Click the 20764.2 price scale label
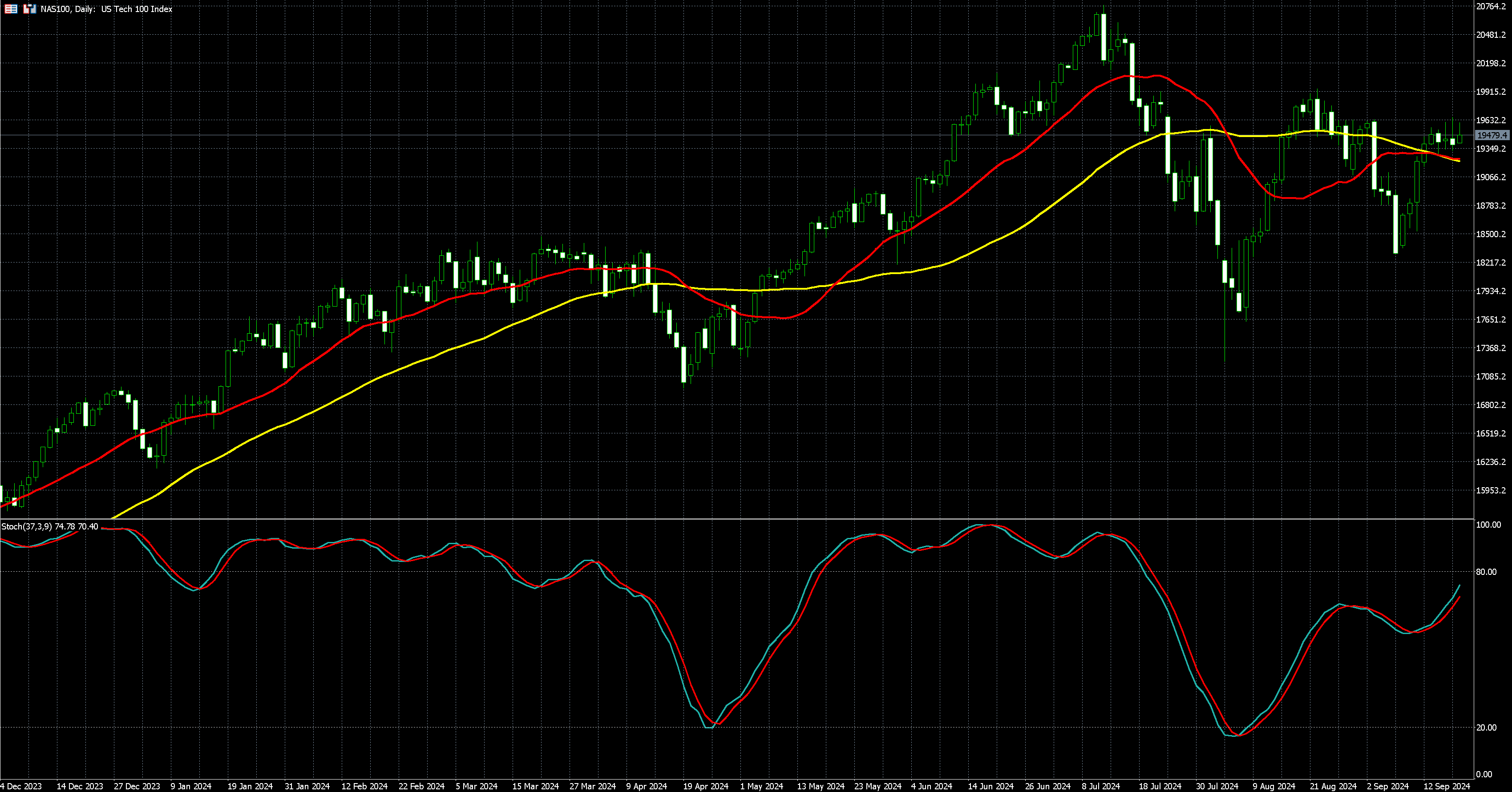The image size is (1512, 792). point(1491,7)
